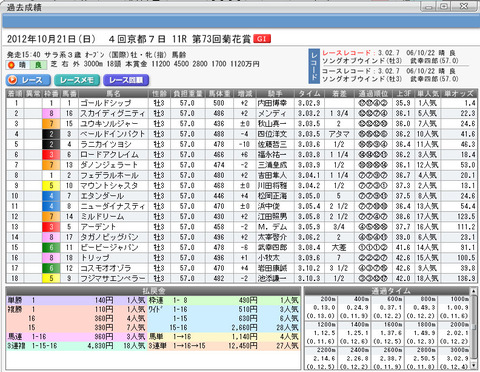
Task: Select horse name スカイディグニティ
Action: 113,114
